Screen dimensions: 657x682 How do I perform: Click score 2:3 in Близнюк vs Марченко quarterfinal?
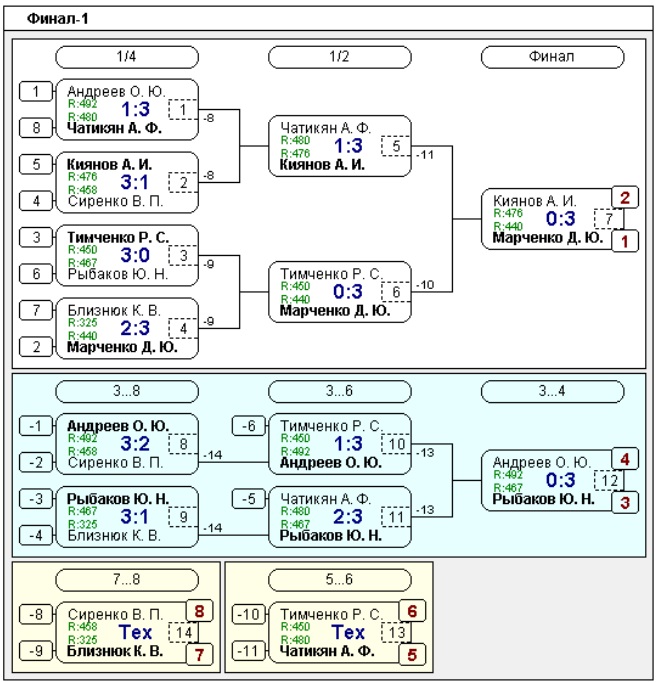tap(135, 328)
